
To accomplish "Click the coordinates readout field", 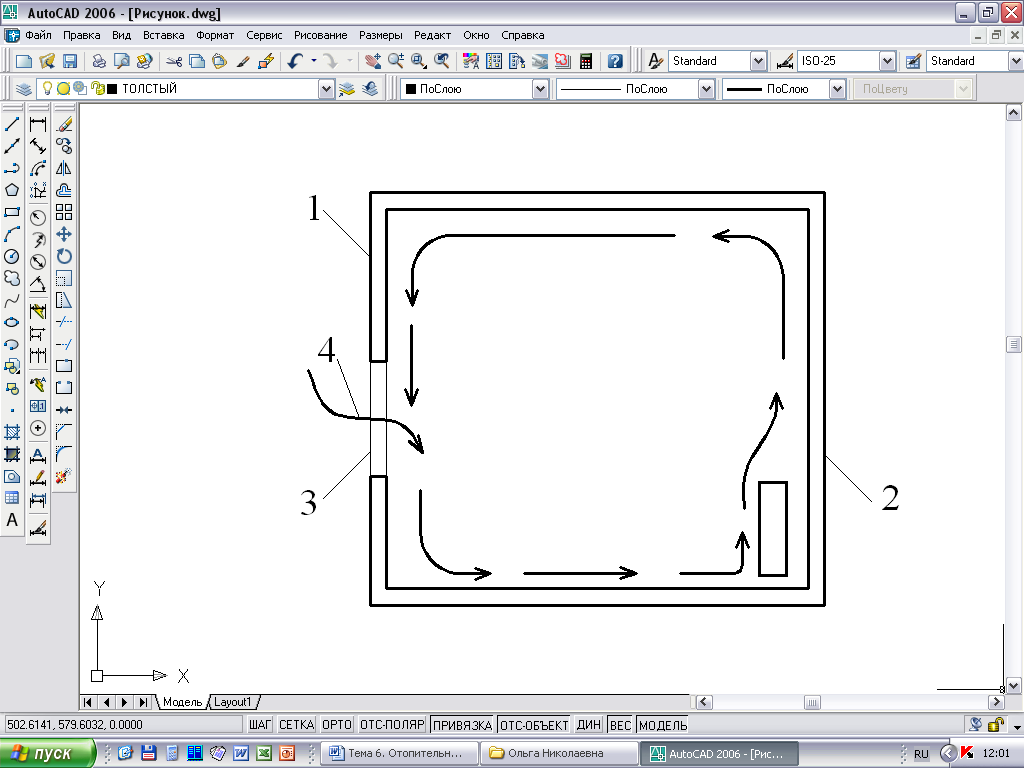I will (x=121, y=725).
